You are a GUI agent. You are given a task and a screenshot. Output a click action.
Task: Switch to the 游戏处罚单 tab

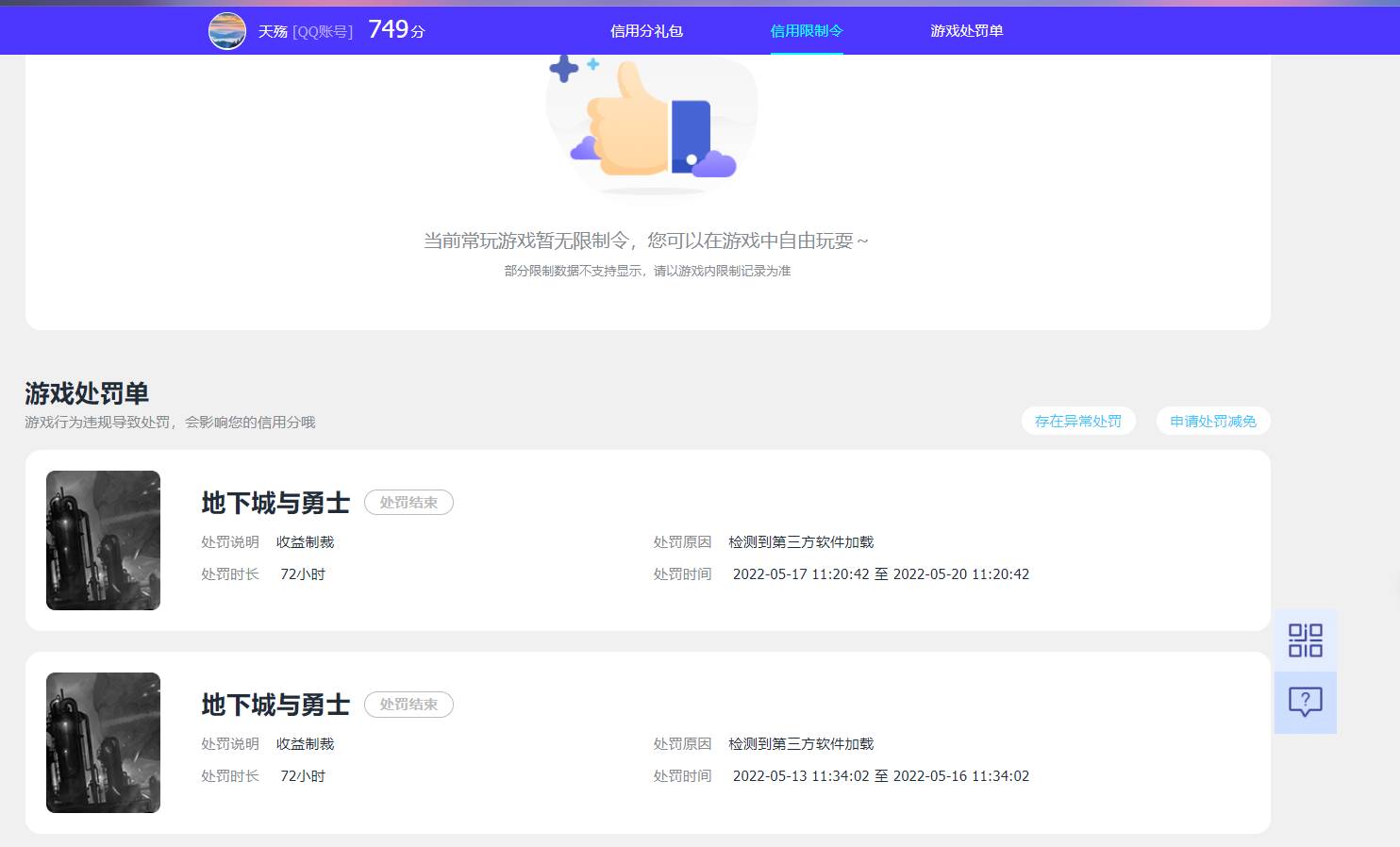pyautogui.click(x=966, y=30)
